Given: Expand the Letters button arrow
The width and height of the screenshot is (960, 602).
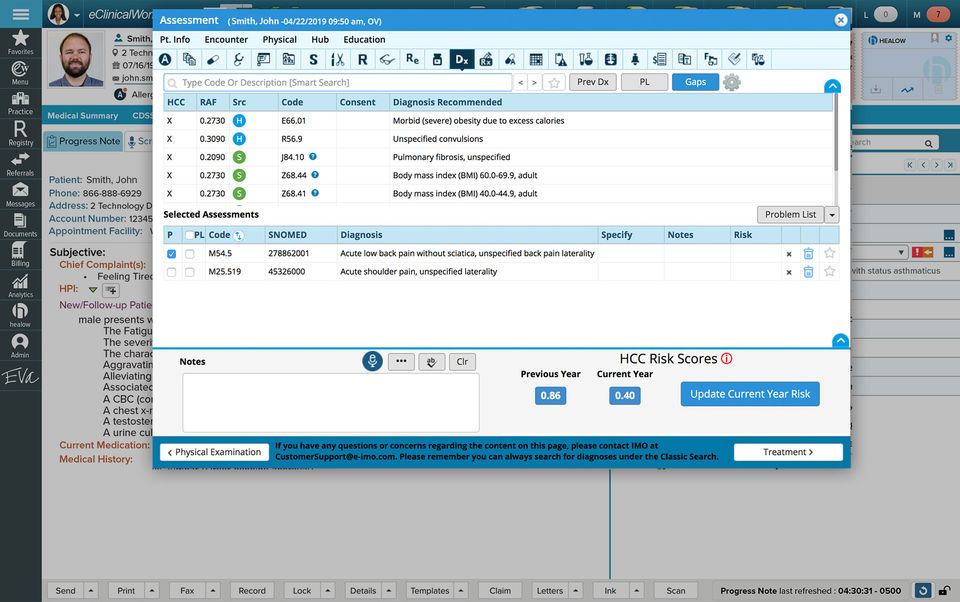Looking at the screenshot, I should pyautogui.click(x=576, y=590).
